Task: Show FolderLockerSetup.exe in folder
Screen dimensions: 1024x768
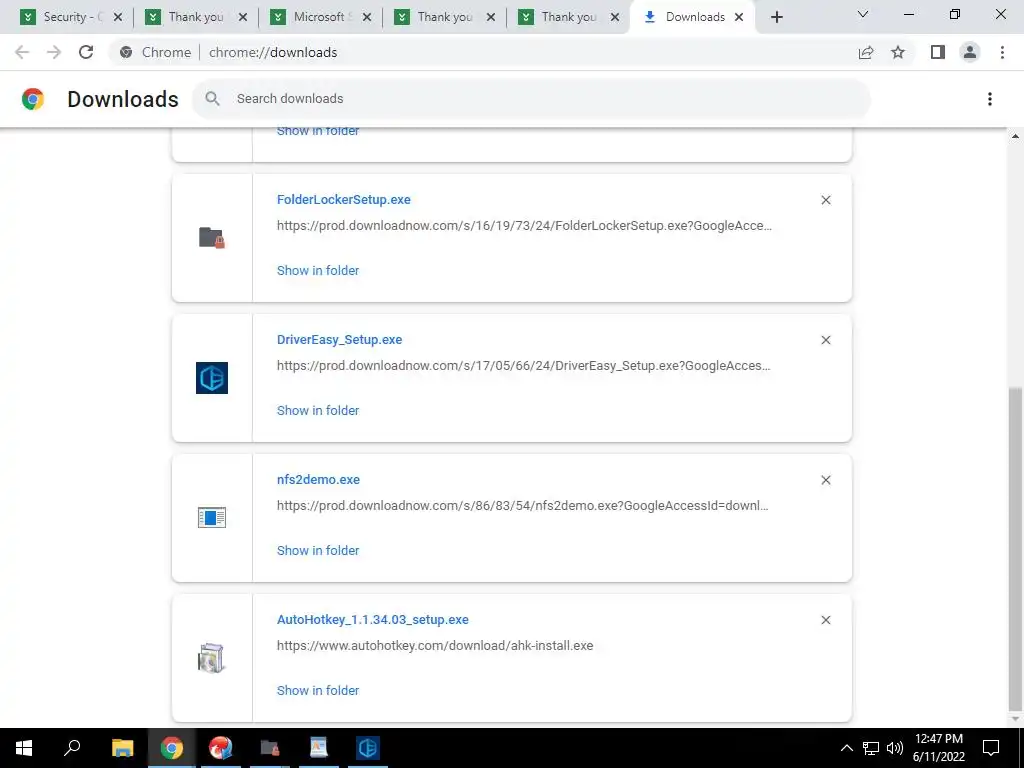Action: (318, 270)
